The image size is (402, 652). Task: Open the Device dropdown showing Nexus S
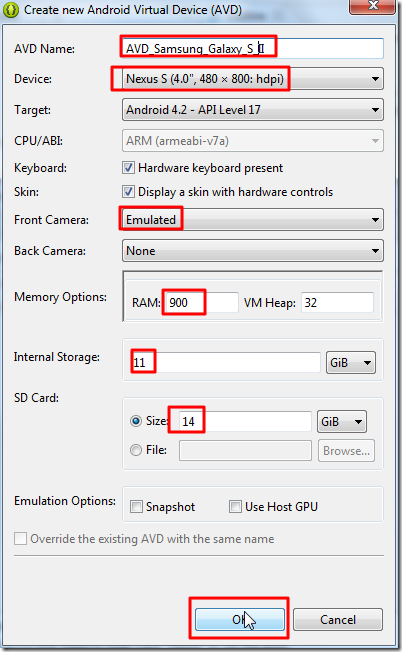click(253, 79)
